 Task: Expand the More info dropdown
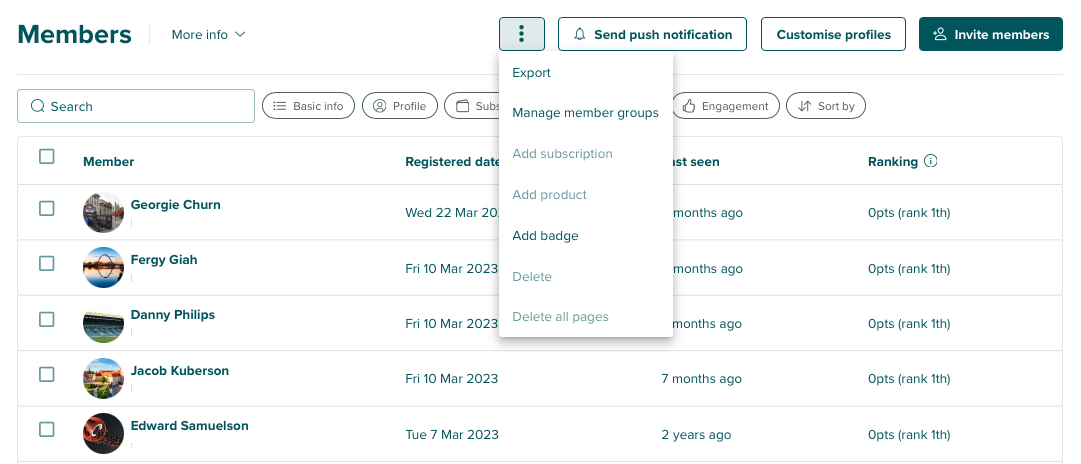[208, 34]
